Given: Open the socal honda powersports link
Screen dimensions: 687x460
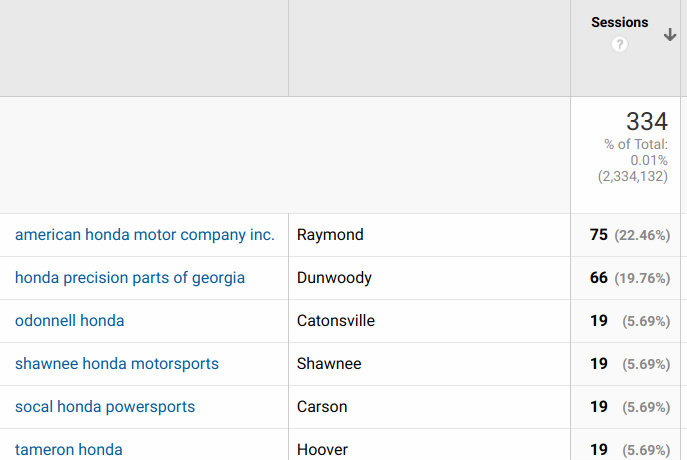Looking at the screenshot, I should (x=105, y=407).
